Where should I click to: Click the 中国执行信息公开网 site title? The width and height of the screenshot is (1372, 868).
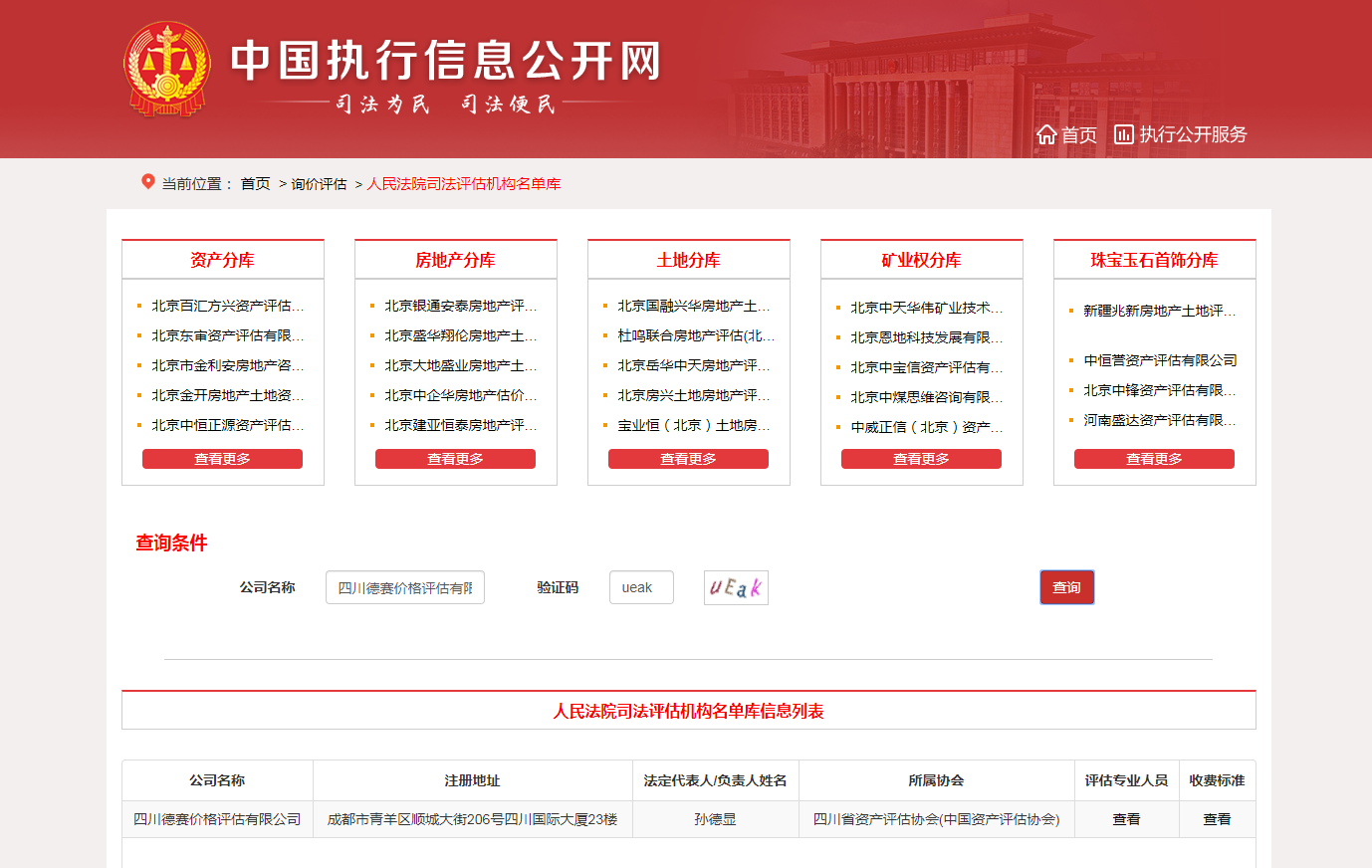(x=446, y=61)
